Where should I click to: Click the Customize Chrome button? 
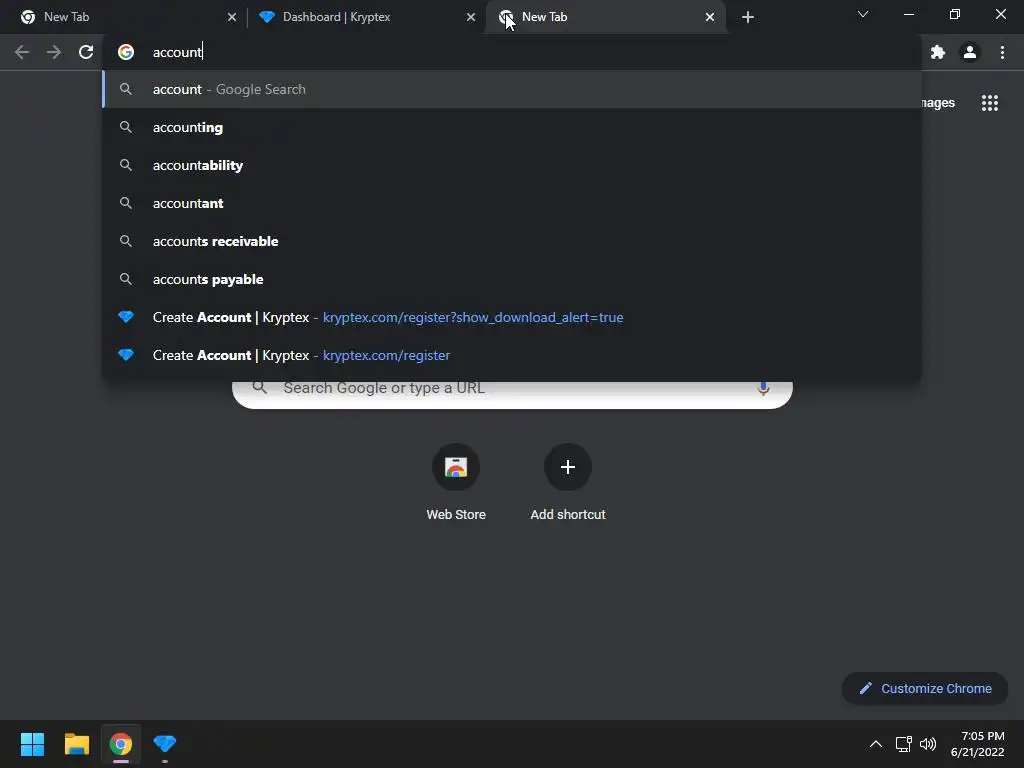[x=925, y=688]
